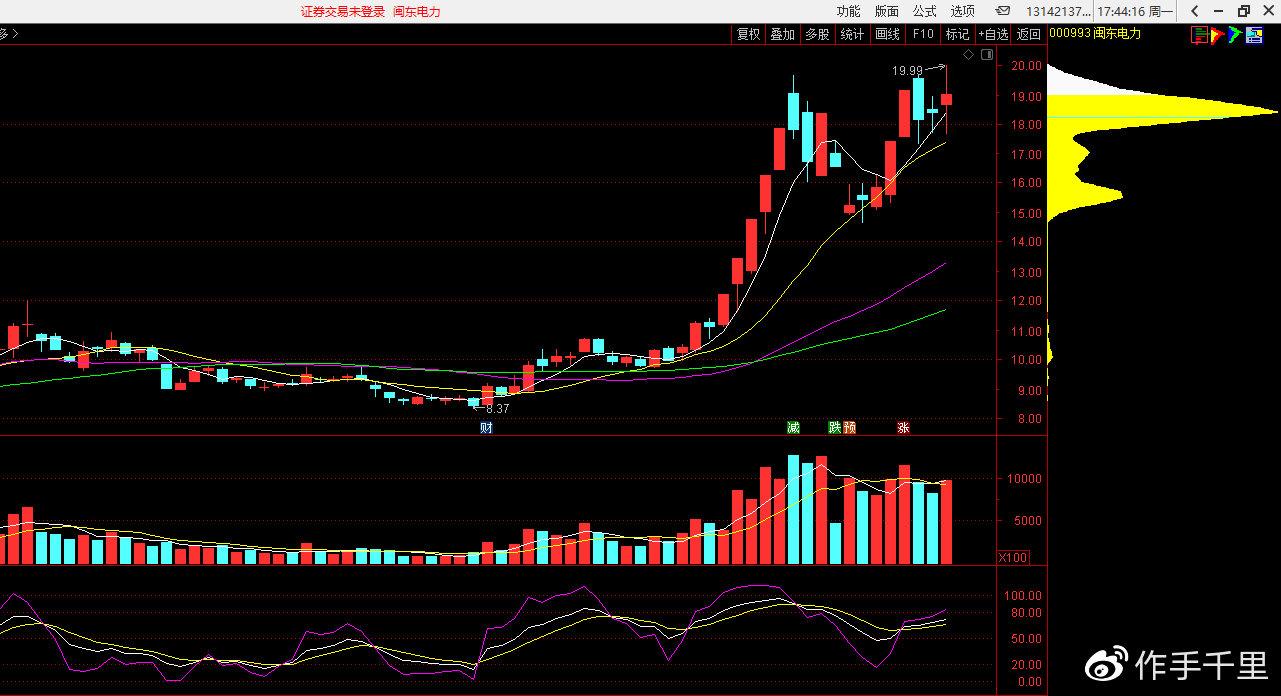Click the 预 marker under the chart
Viewport: 1281px width, 696px height.
[x=849, y=427]
